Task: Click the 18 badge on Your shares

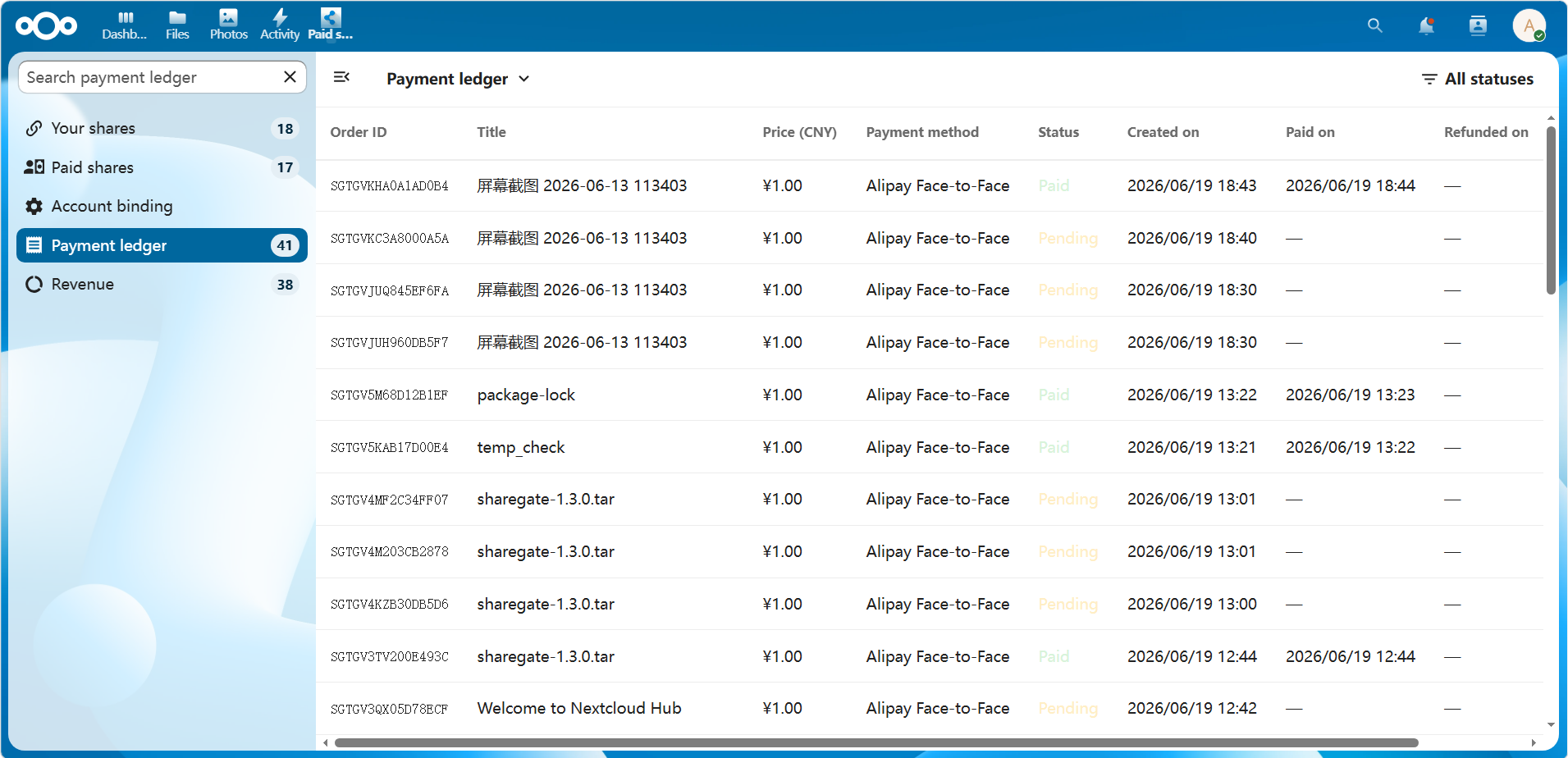Action: pyautogui.click(x=285, y=129)
